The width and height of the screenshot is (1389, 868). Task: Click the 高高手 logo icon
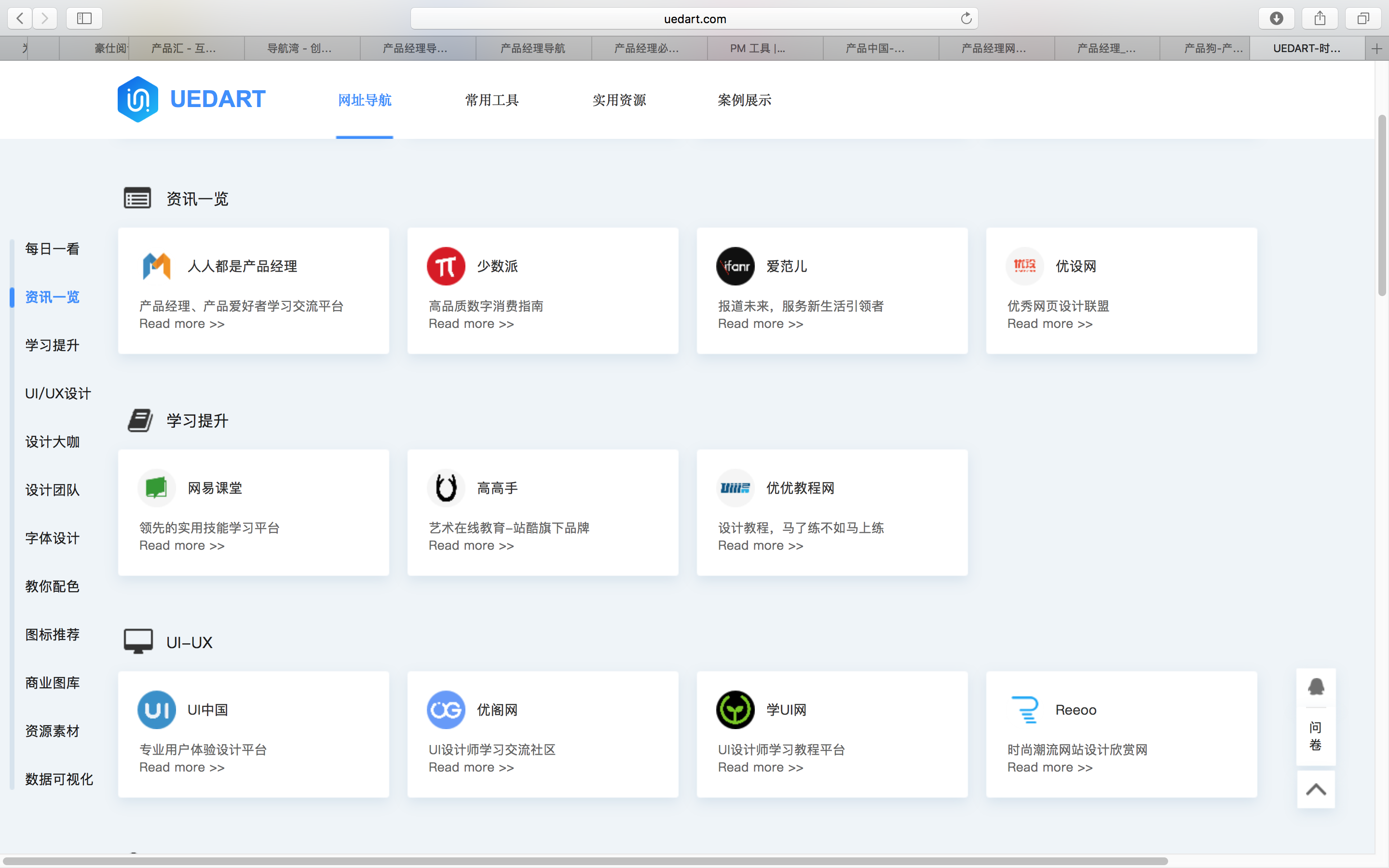pyautogui.click(x=446, y=488)
